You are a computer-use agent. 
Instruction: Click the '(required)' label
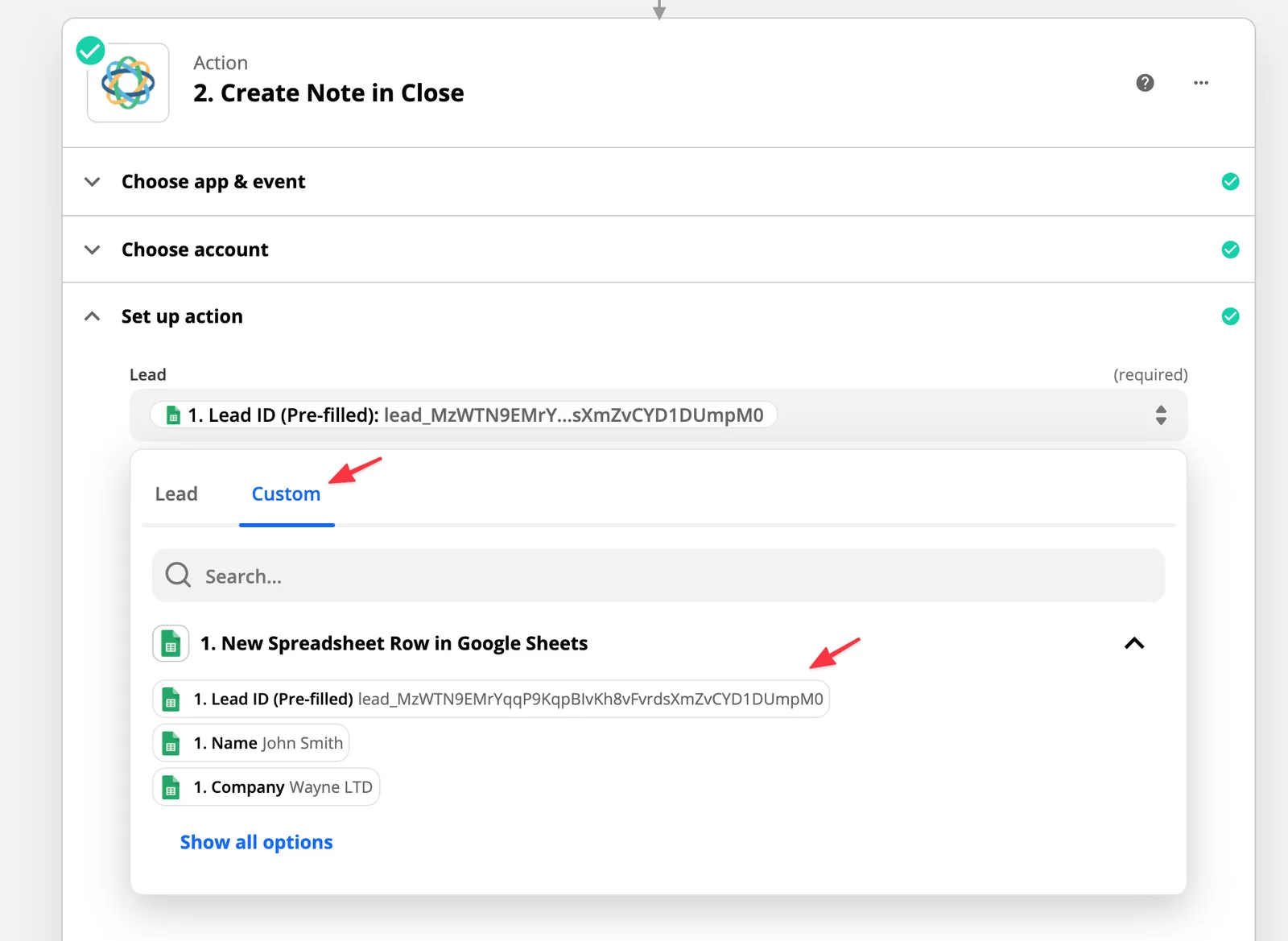1150,374
